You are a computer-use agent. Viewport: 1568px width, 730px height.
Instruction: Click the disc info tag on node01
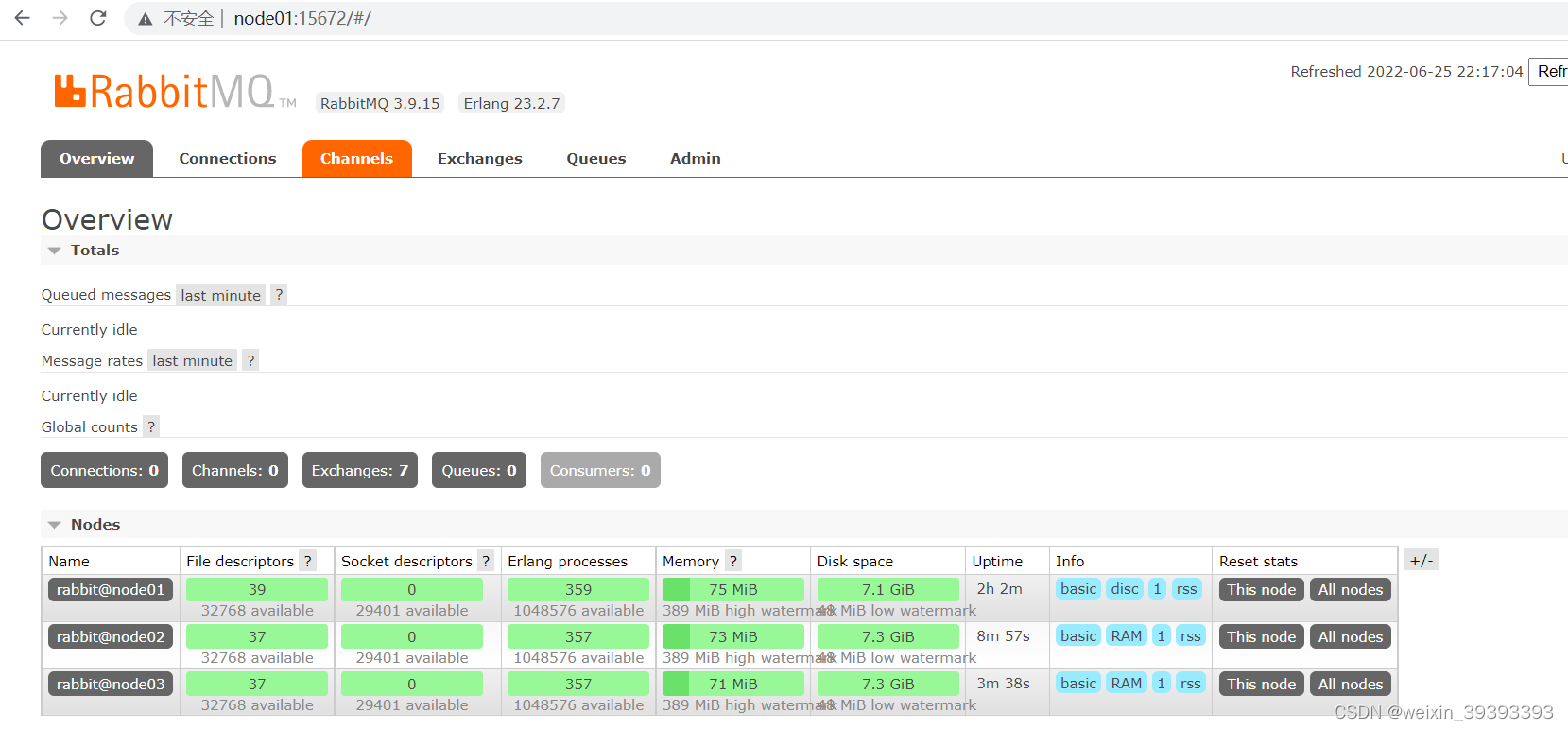coord(1125,589)
